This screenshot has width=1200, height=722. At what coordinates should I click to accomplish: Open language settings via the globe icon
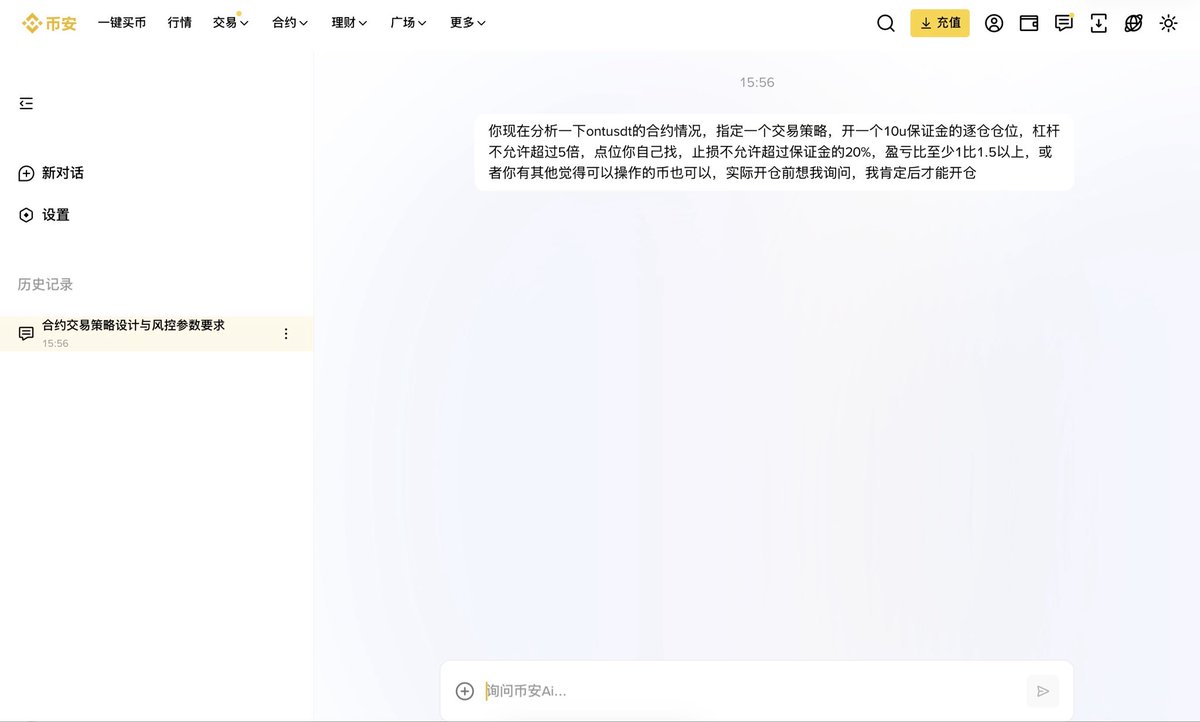point(1133,23)
